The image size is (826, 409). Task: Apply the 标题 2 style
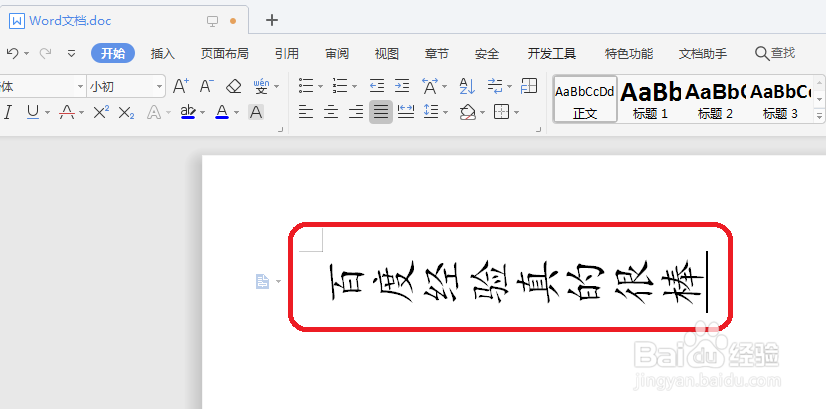point(715,100)
